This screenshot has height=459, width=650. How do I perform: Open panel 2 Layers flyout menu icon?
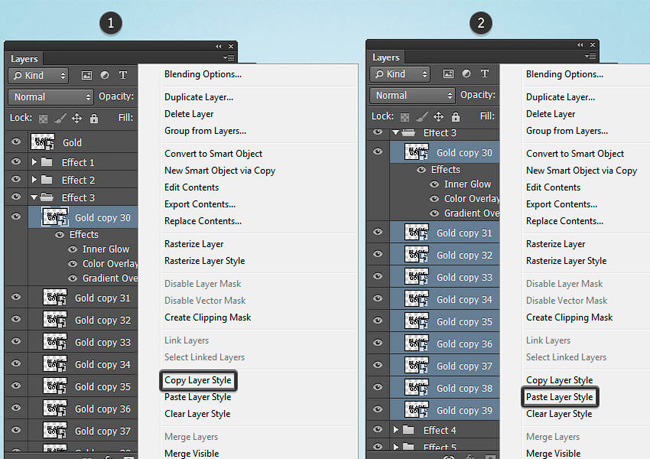point(590,56)
